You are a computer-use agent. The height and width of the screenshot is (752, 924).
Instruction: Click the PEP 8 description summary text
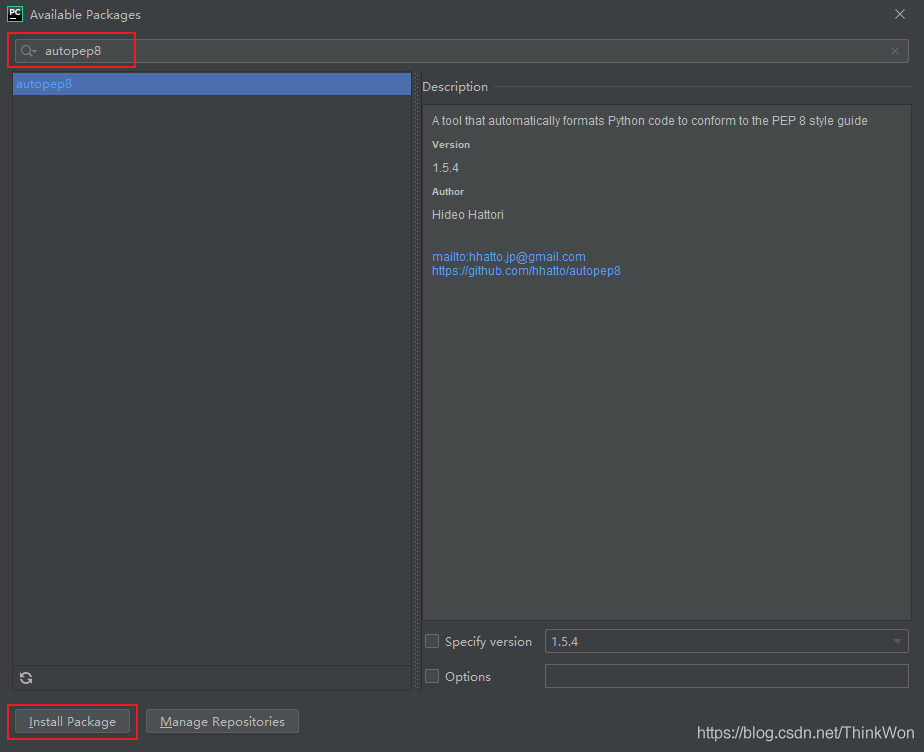[649, 121]
